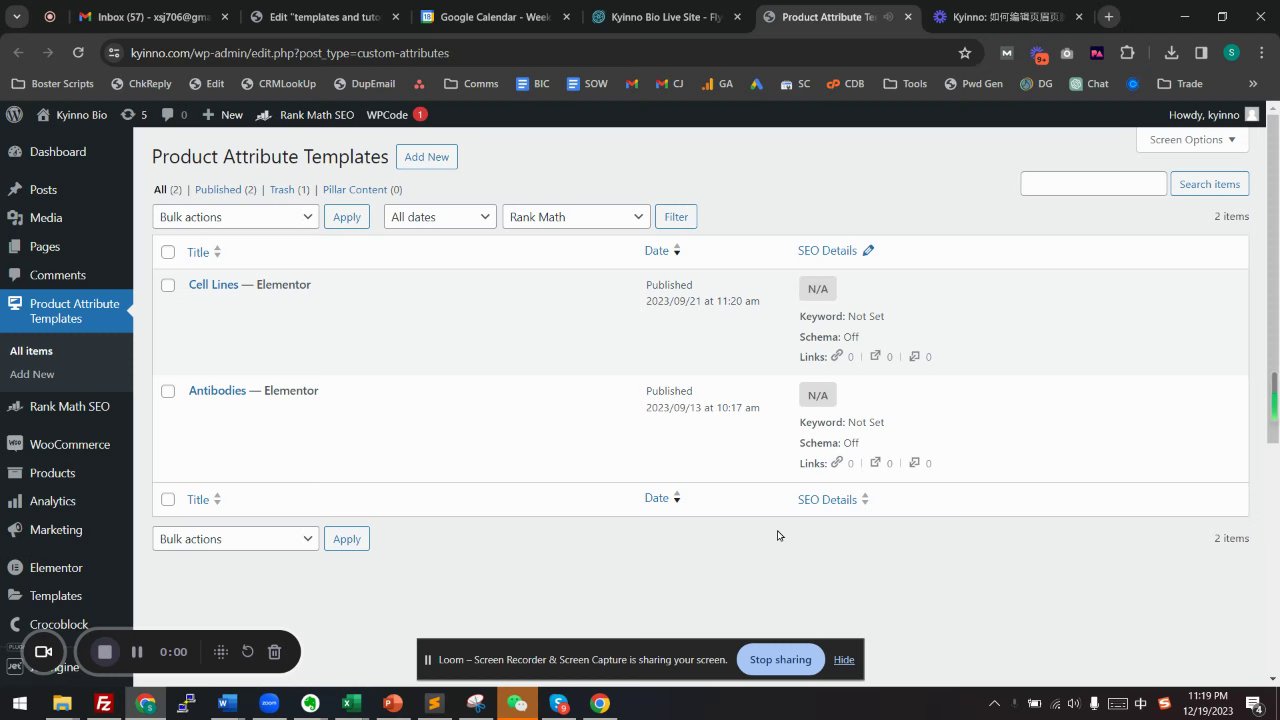Open the updates icon showing 5
This screenshot has height=720, width=1280.
(x=134, y=115)
